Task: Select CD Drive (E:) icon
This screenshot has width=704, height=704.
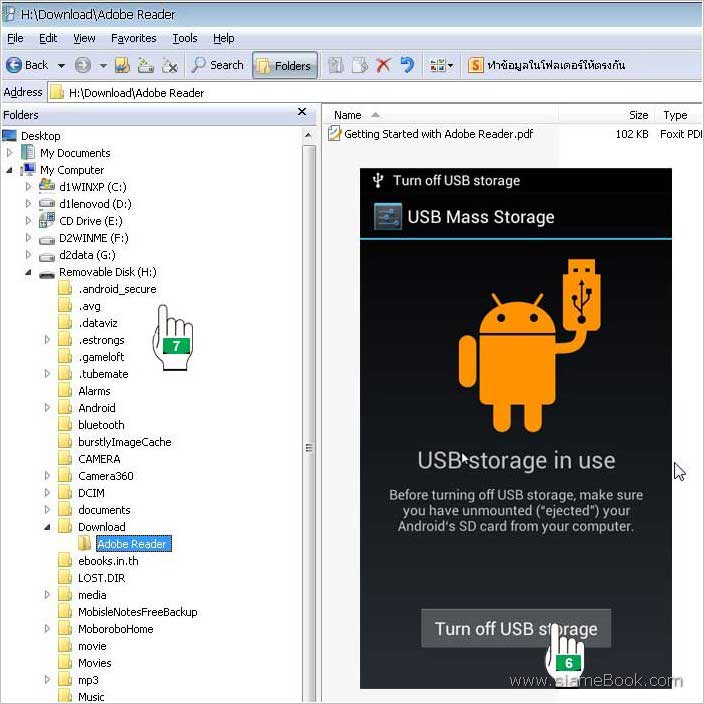Action: click(47, 220)
